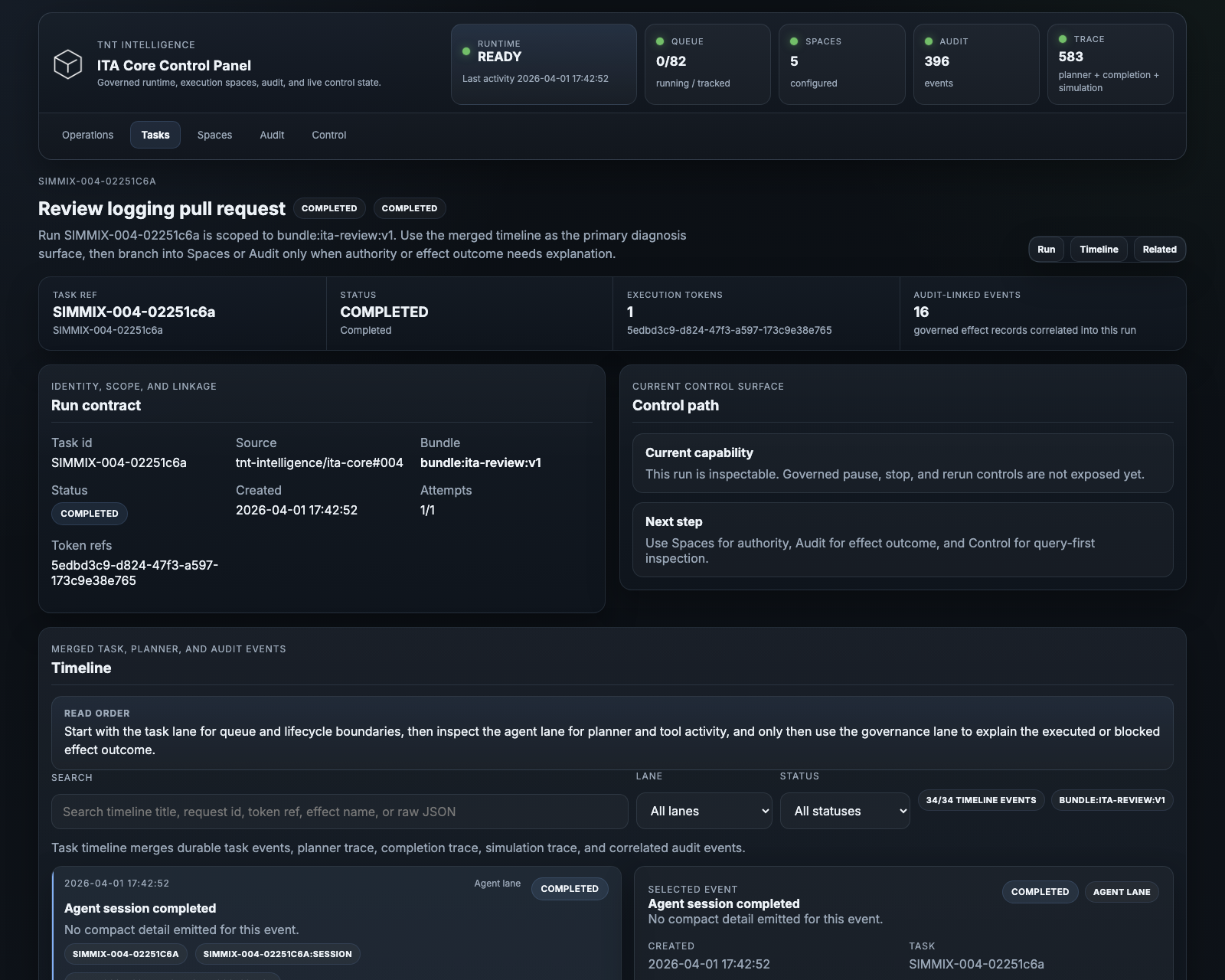Click the Spaces indicator dot
Screen dimensions: 1225x980
point(795,41)
